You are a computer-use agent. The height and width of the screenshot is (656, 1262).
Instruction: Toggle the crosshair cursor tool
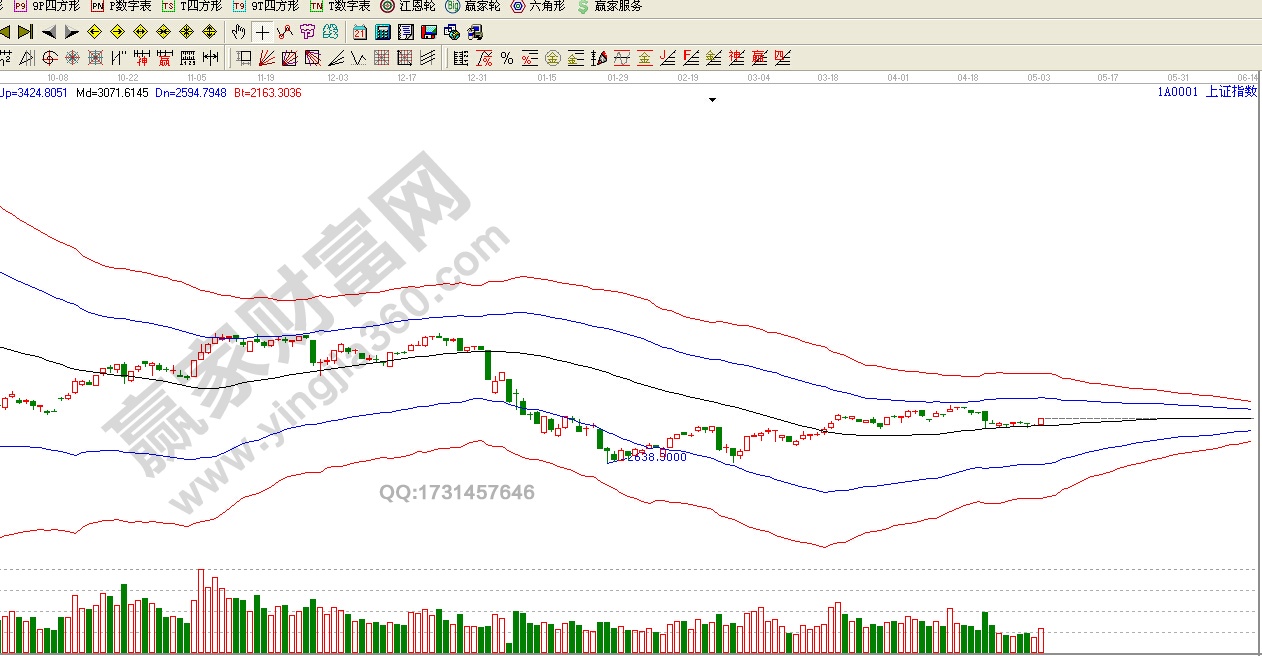(262, 32)
